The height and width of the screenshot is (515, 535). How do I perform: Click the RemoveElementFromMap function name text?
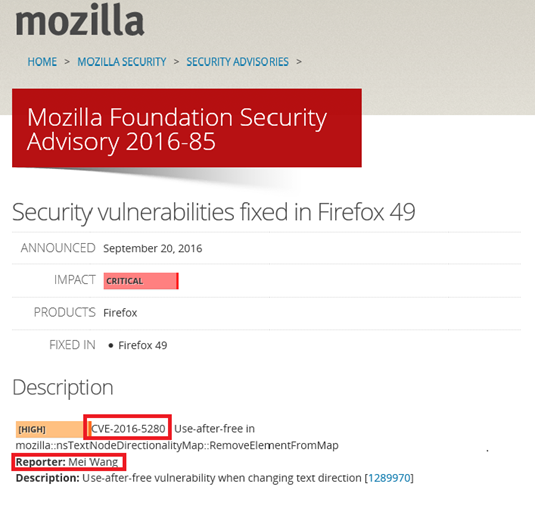pyautogui.click(x=274, y=445)
